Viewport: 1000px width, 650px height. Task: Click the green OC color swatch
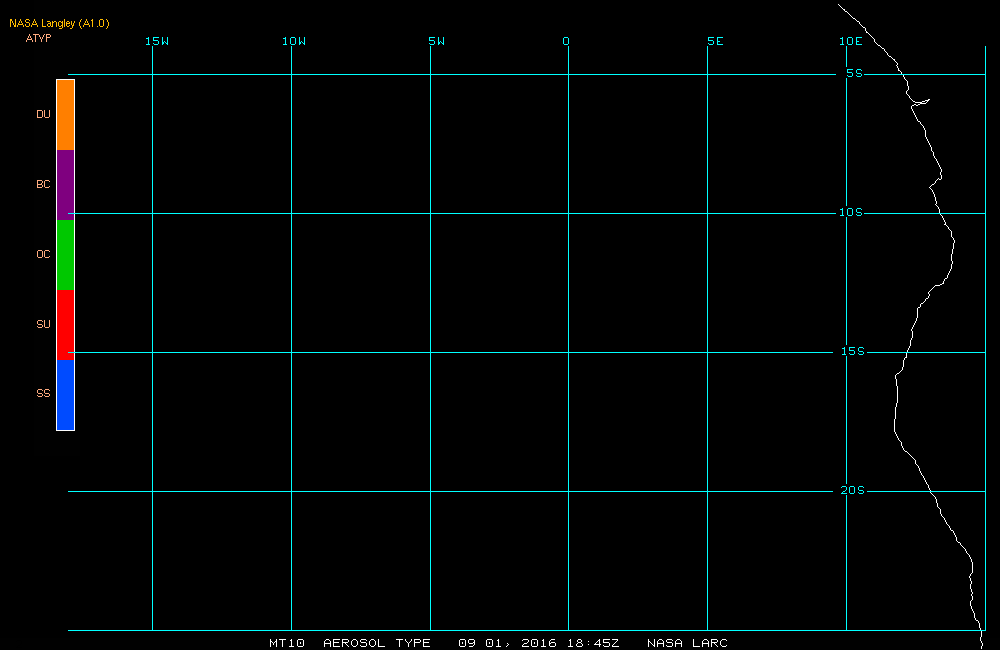pyautogui.click(x=66, y=255)
